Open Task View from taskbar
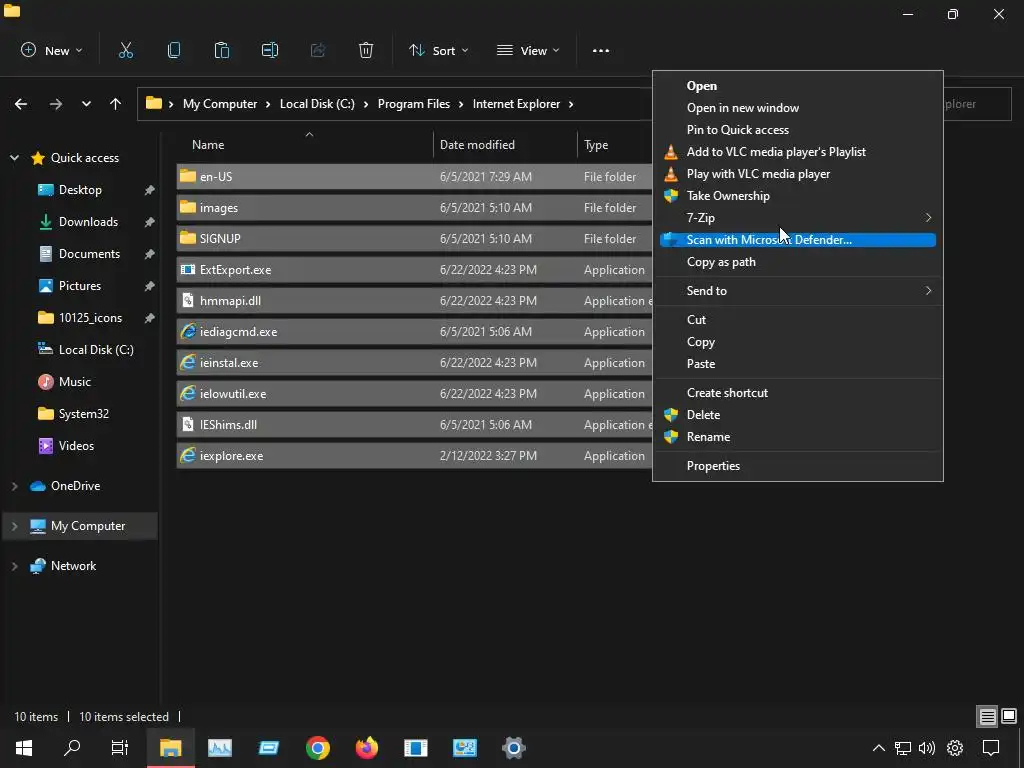 [x=120, y=748]
